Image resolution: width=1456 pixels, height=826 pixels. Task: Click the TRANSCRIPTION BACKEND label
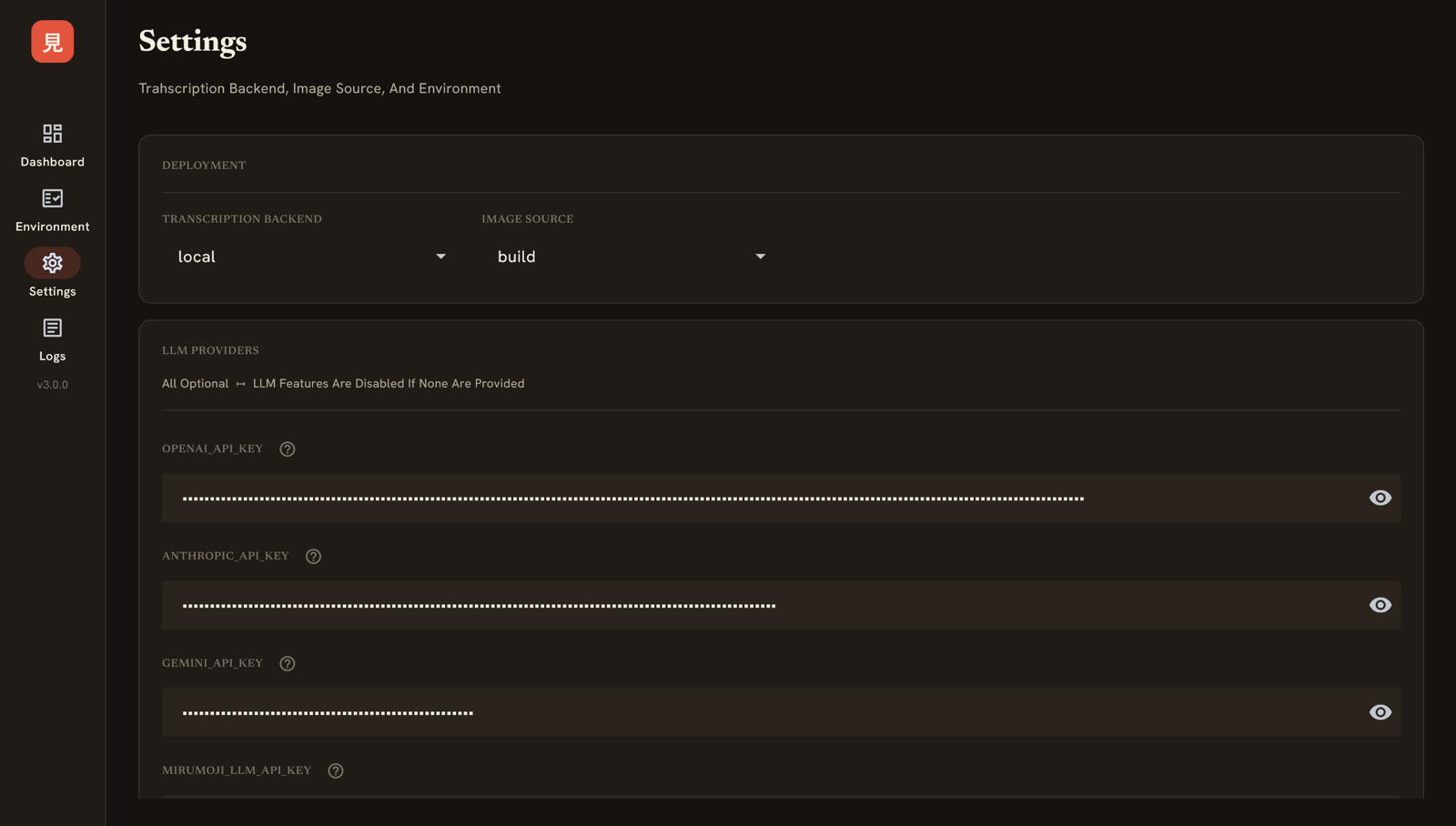(242, 219)
